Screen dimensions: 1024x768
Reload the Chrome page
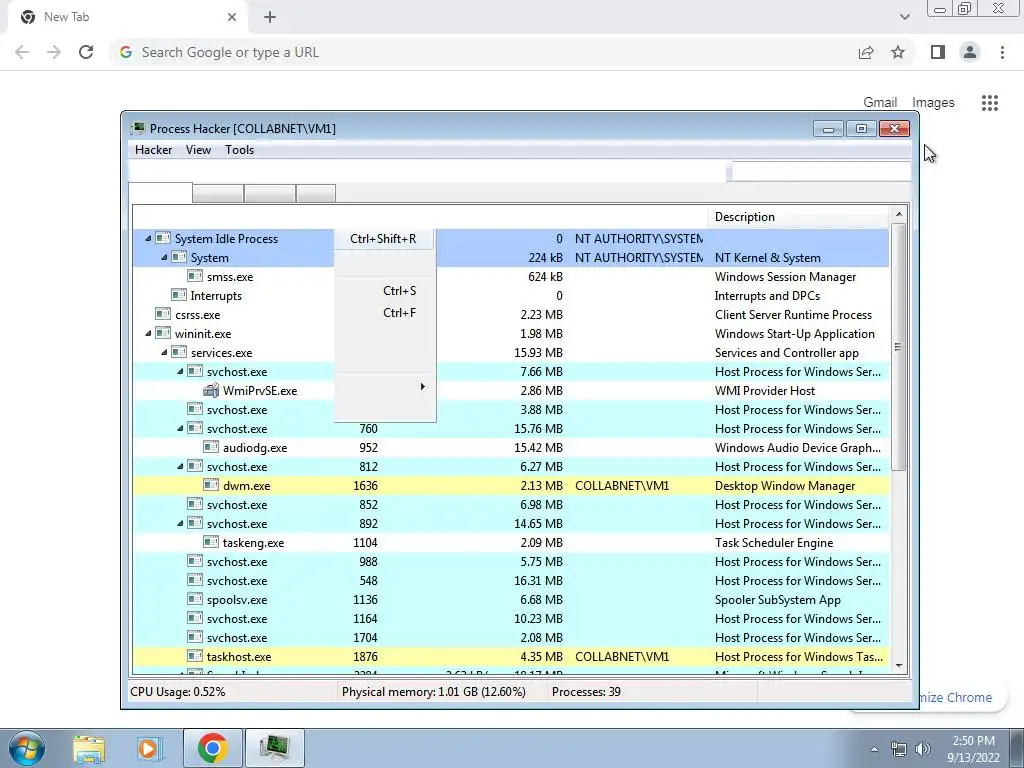point(86,52)
